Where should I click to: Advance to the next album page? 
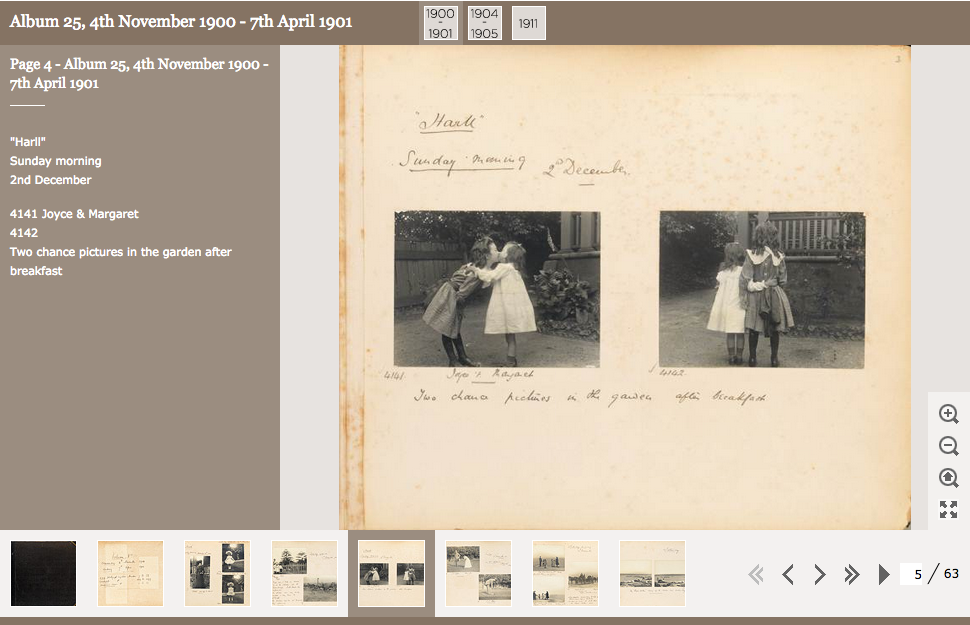[820, 574]
